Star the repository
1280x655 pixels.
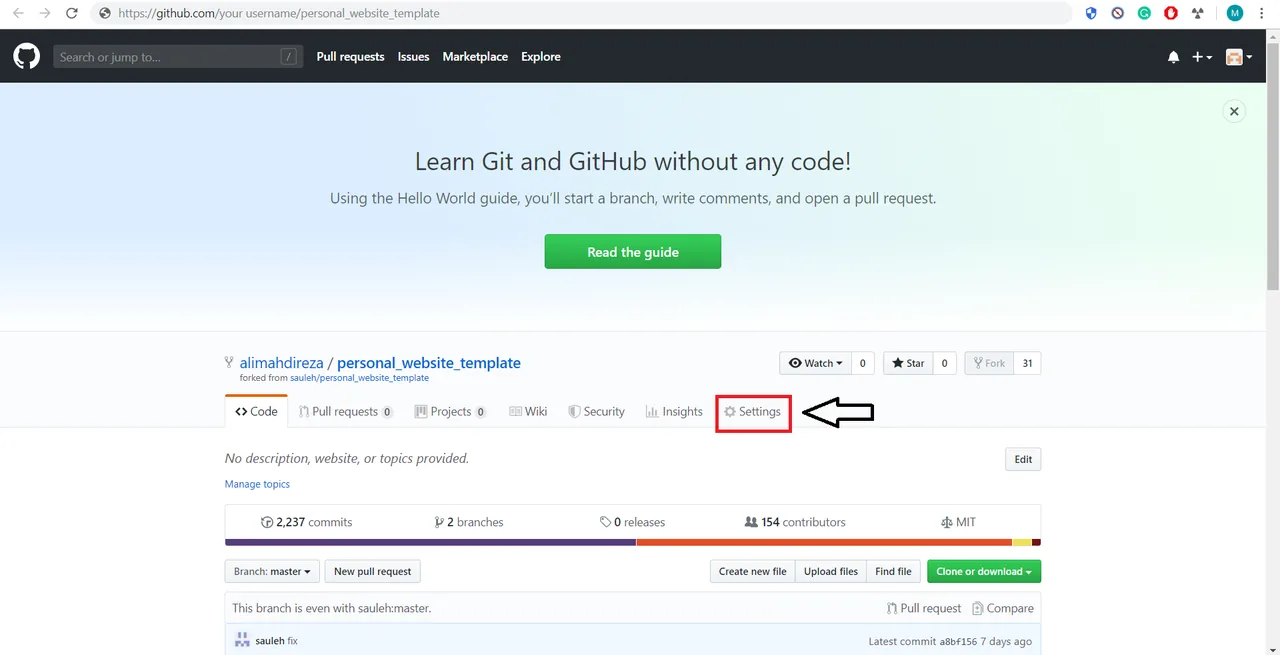(x=909, y=363)
